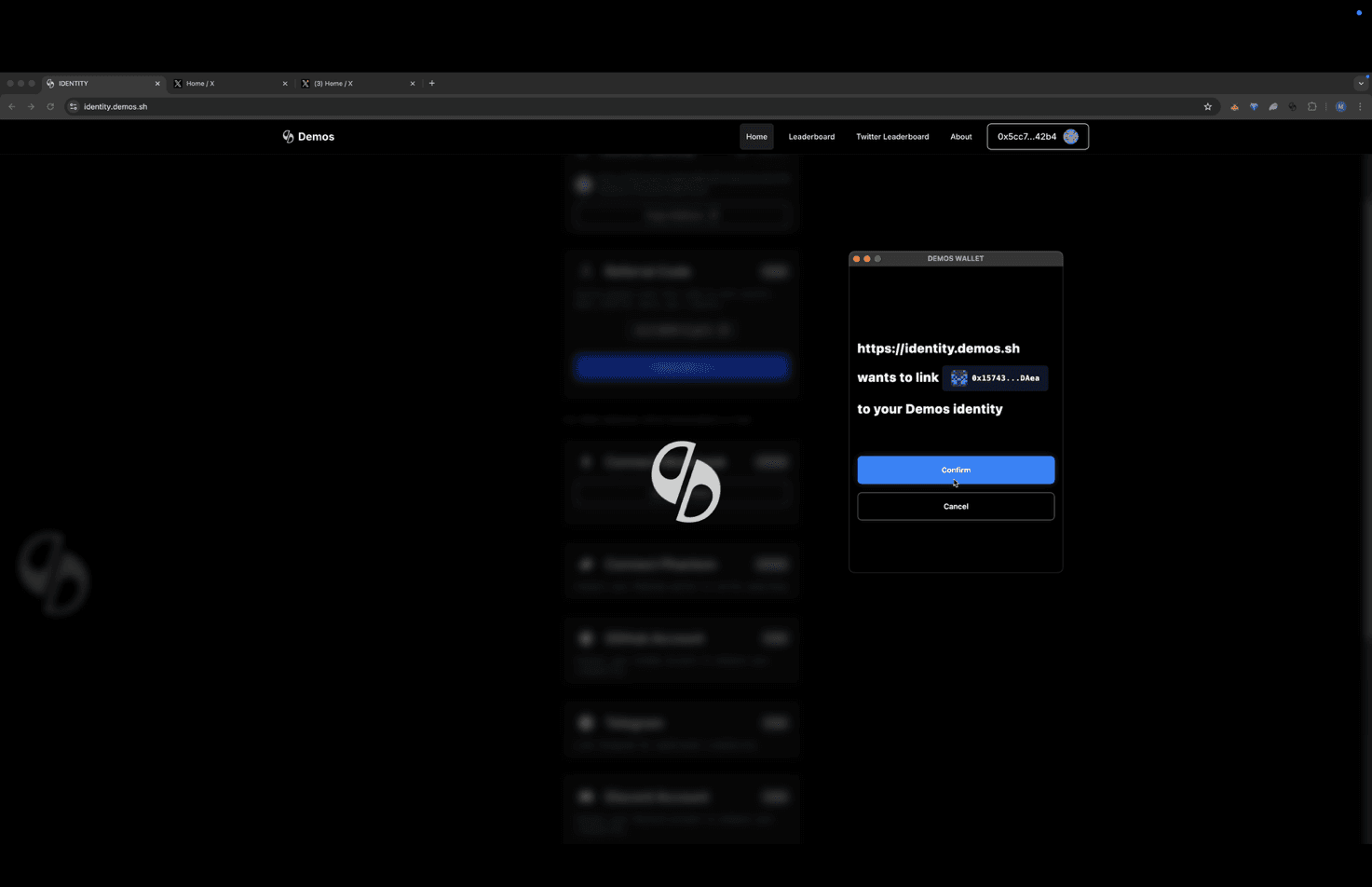
Task: Open the browser profile avatar menu
Action: pos(1340,106)
